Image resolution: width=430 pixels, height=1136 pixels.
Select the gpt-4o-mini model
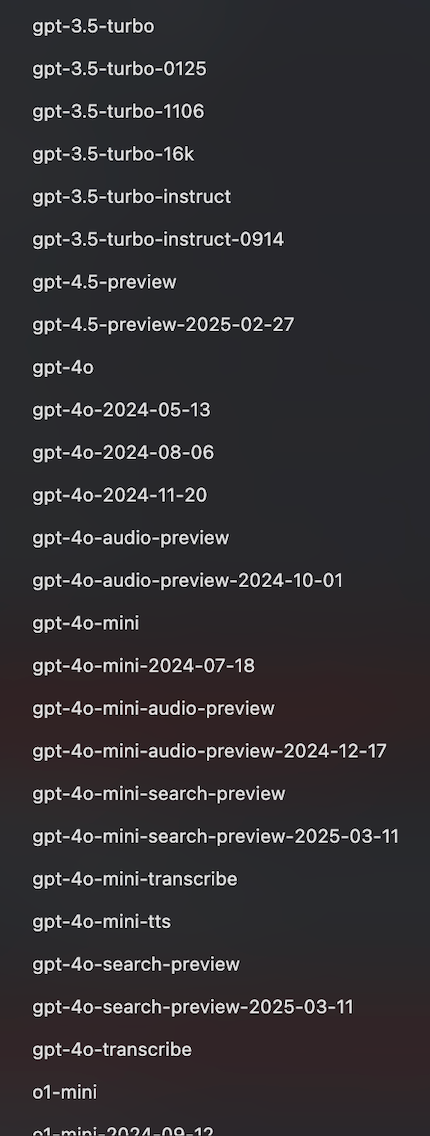coord(85,623)
